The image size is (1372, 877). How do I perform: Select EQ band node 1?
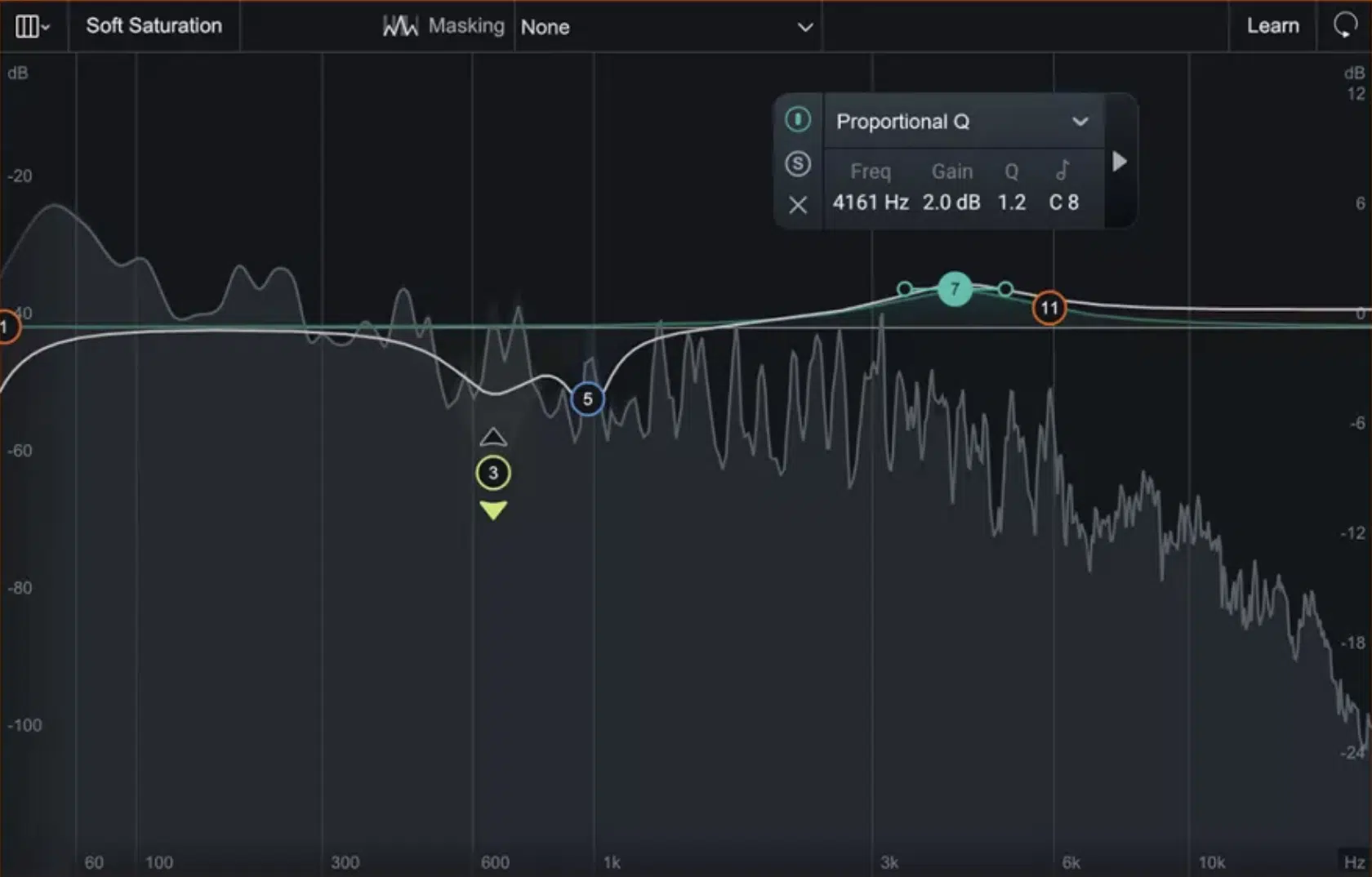pos(7,327)
